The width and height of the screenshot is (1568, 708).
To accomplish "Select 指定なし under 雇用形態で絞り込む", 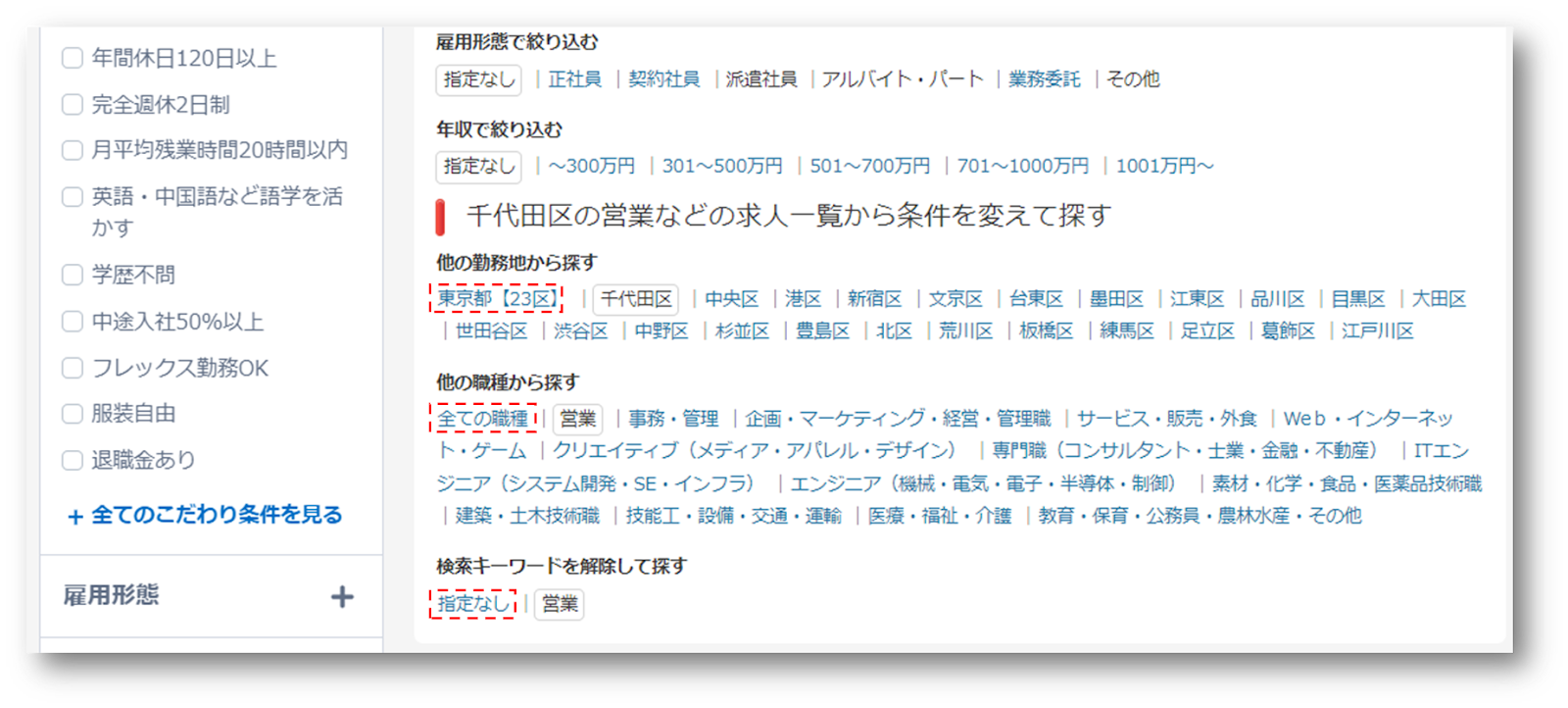I will pos(478,79).
